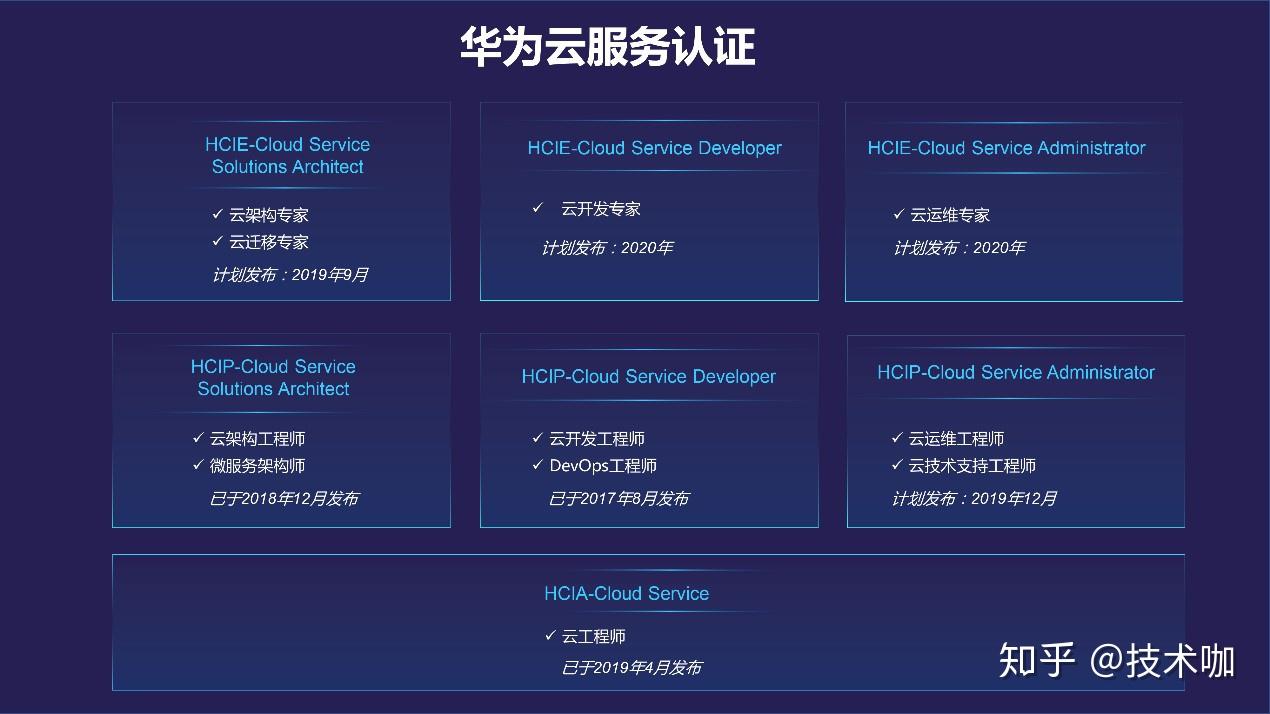
Task: Select the text 已于2017年8月发布
Action: coord(619,498)
